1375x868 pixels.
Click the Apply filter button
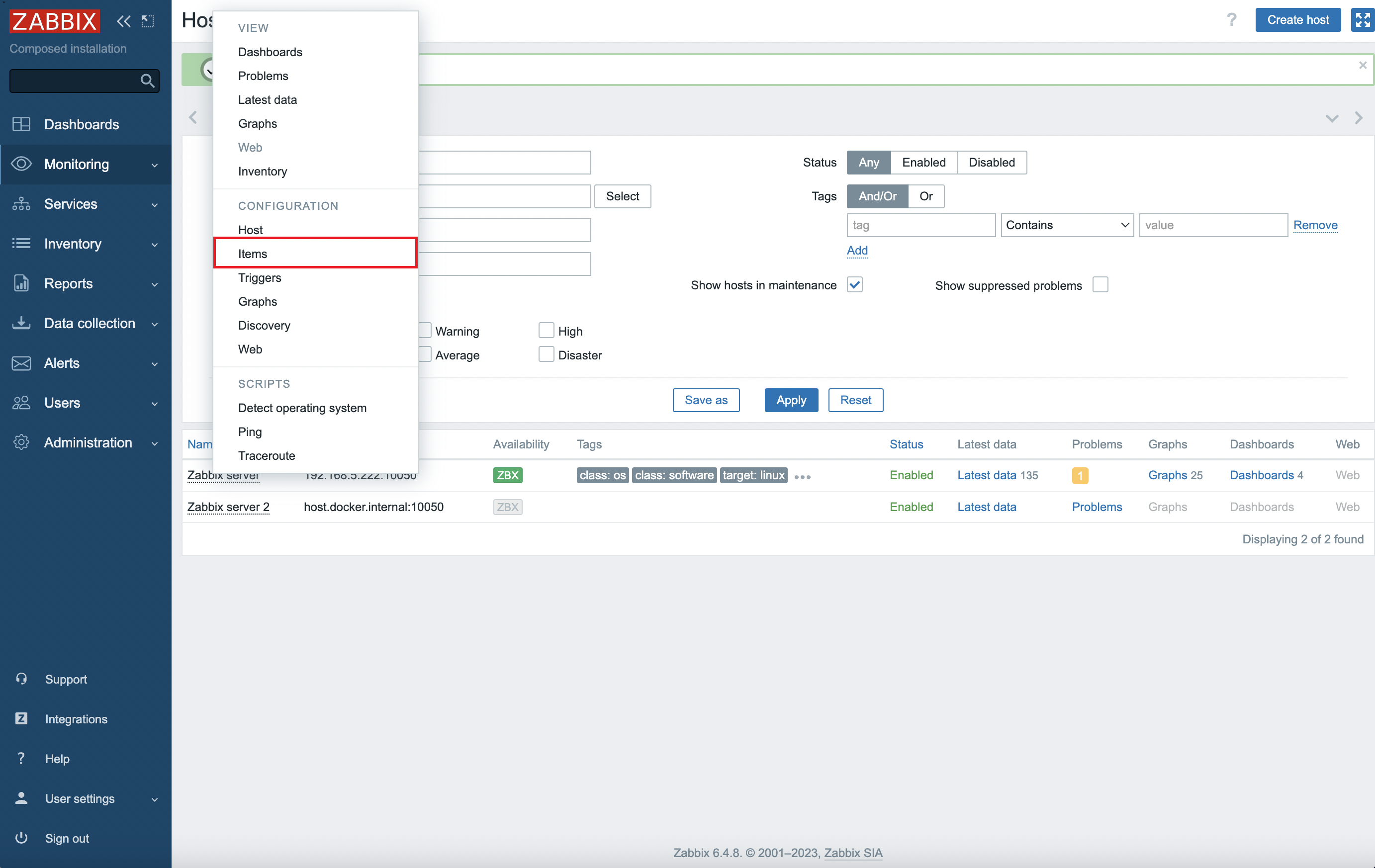coord(791,400)
